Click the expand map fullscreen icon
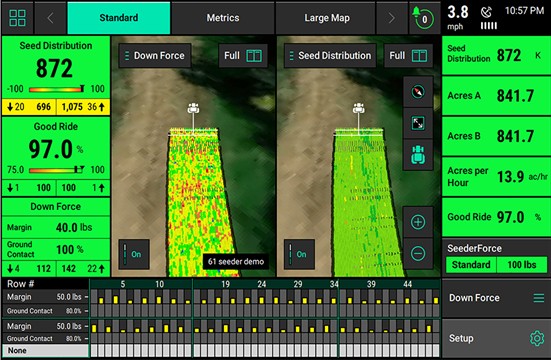551x360 pixels. pos(418,123)
